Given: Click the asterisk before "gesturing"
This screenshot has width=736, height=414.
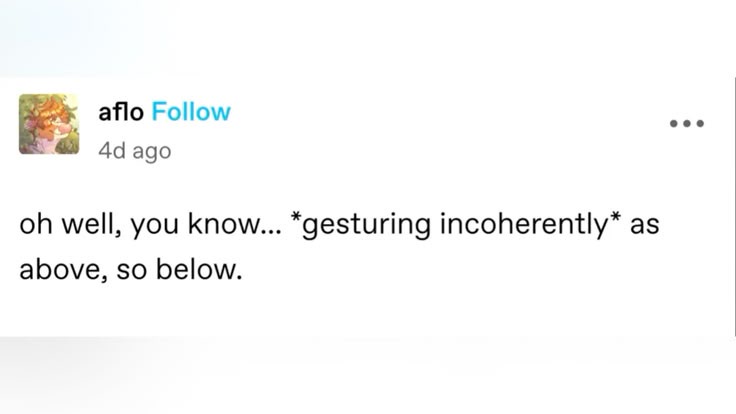Looking at the screenshot, I should (x=294, y=220).
